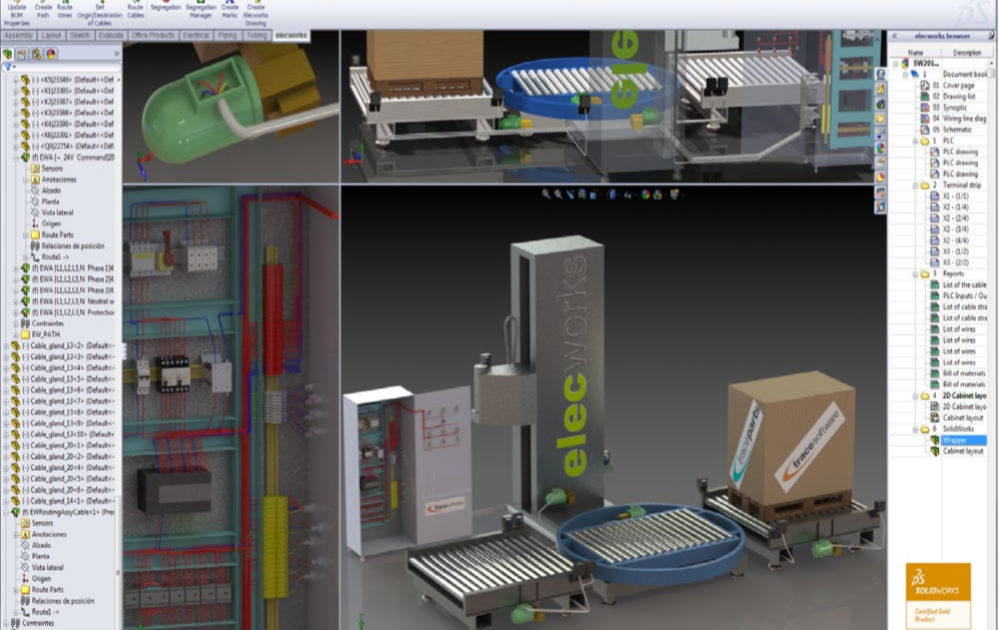Click the Cable_gland_13<10> part icon
Viewport: 999px width, 630px height.
pyautogui.click(x=15, y=434)
